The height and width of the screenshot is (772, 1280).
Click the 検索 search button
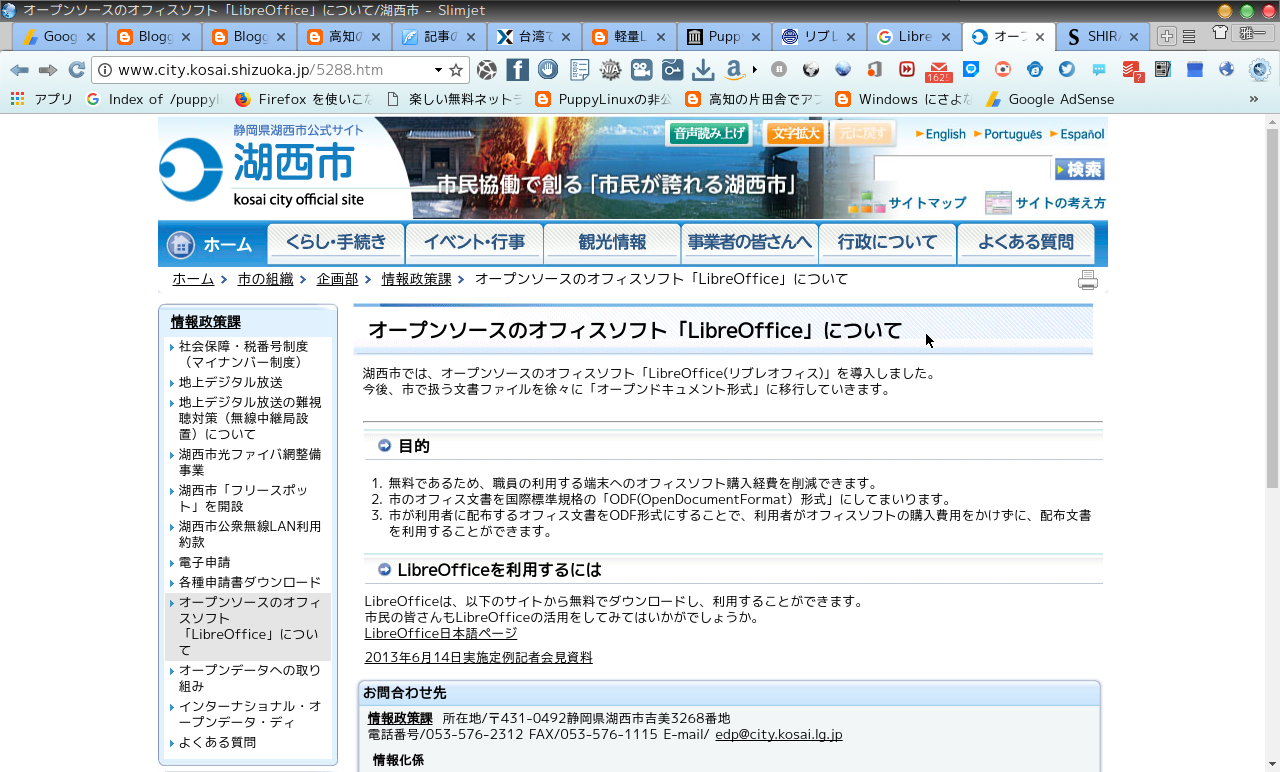point(1080,169)
